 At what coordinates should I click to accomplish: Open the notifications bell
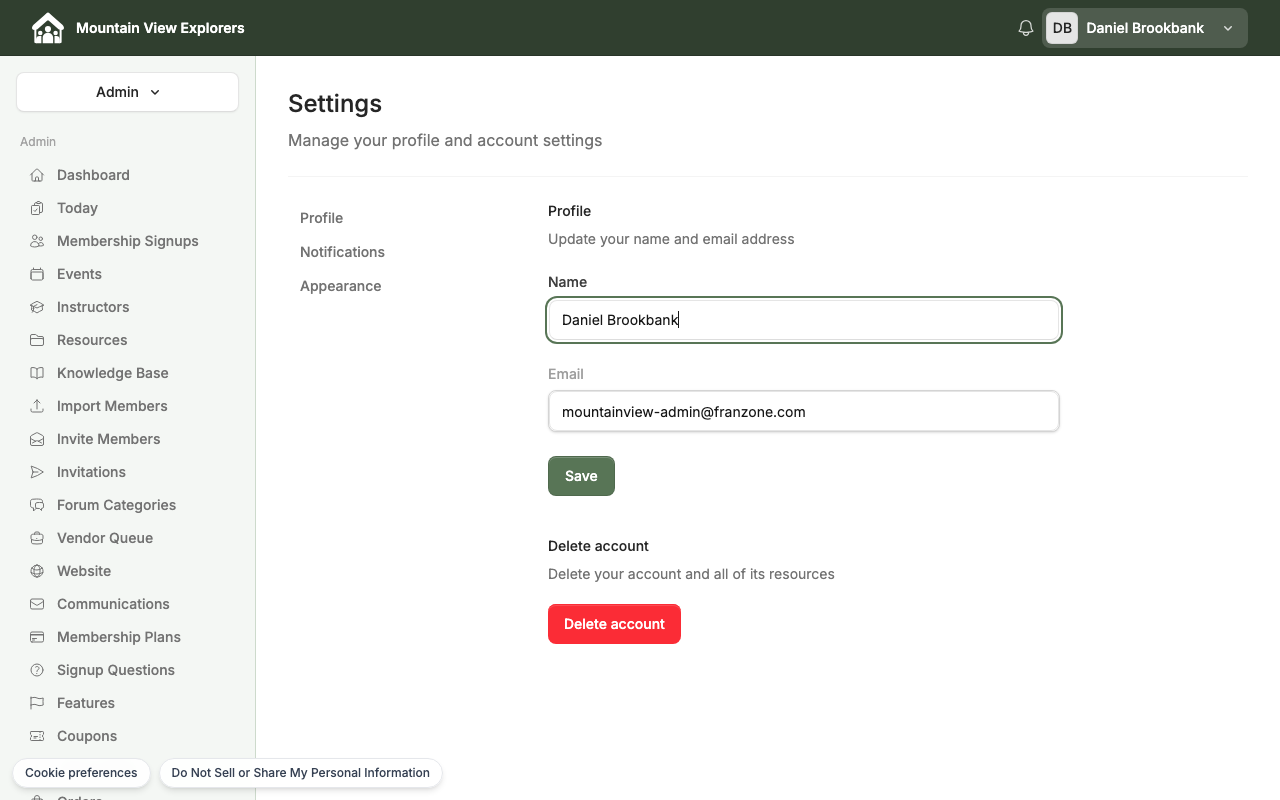[x=1025, y=28]
